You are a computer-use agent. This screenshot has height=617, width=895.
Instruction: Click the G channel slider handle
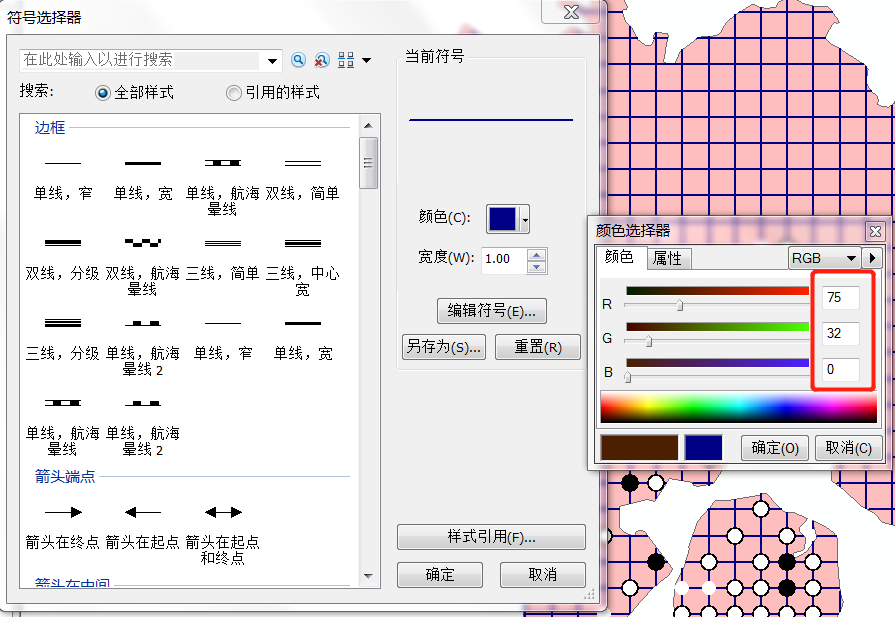(x=648, y=341)
